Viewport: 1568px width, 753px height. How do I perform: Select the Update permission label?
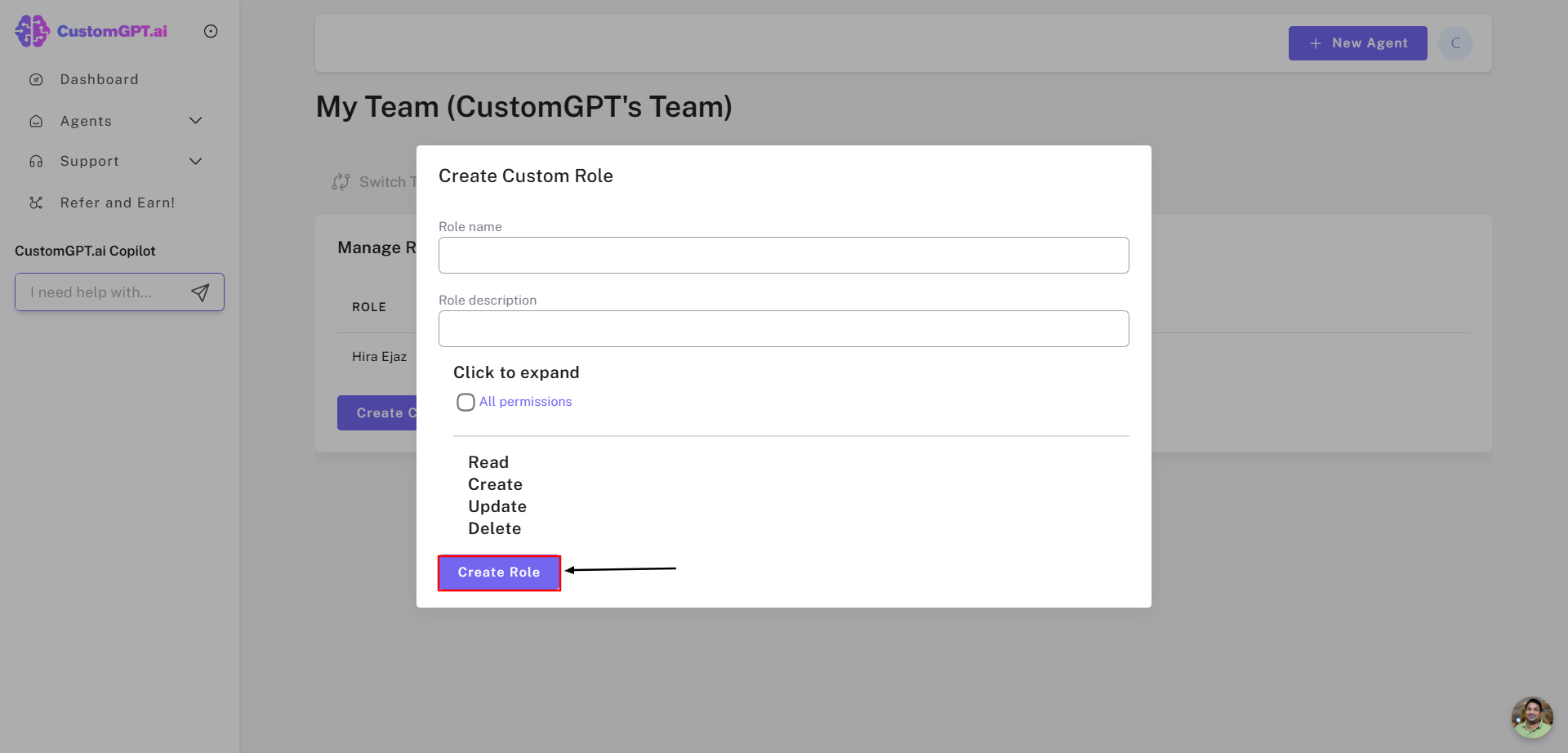click(x=497, y=506)
